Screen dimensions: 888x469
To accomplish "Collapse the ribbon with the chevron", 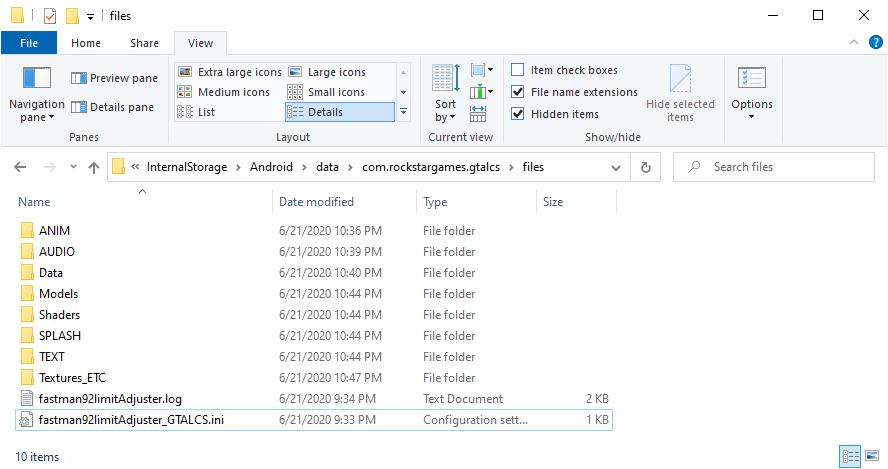I will pos(853,42).
